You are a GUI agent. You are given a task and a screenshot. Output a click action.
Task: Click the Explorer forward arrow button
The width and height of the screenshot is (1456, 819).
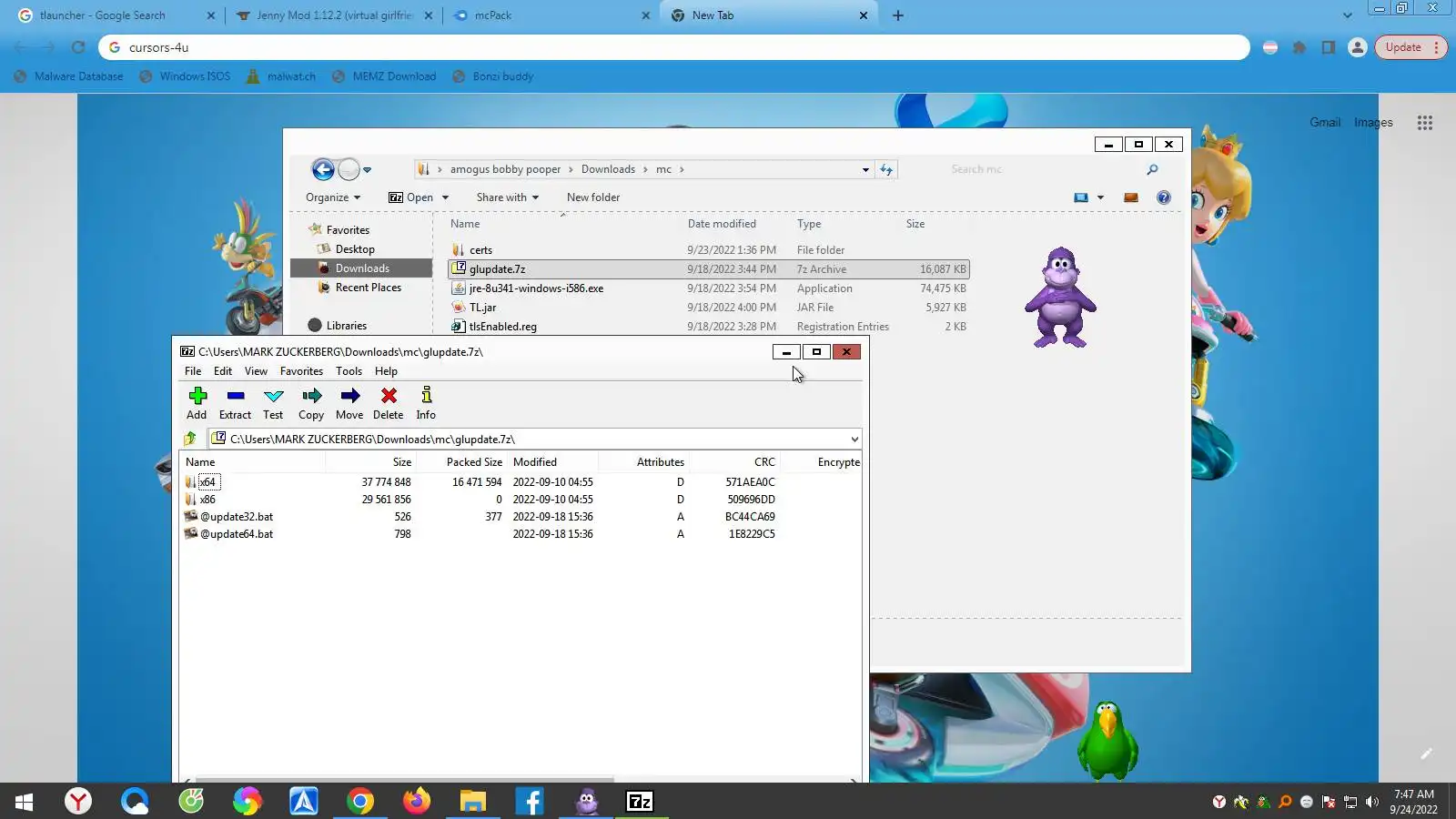(349, 169)
